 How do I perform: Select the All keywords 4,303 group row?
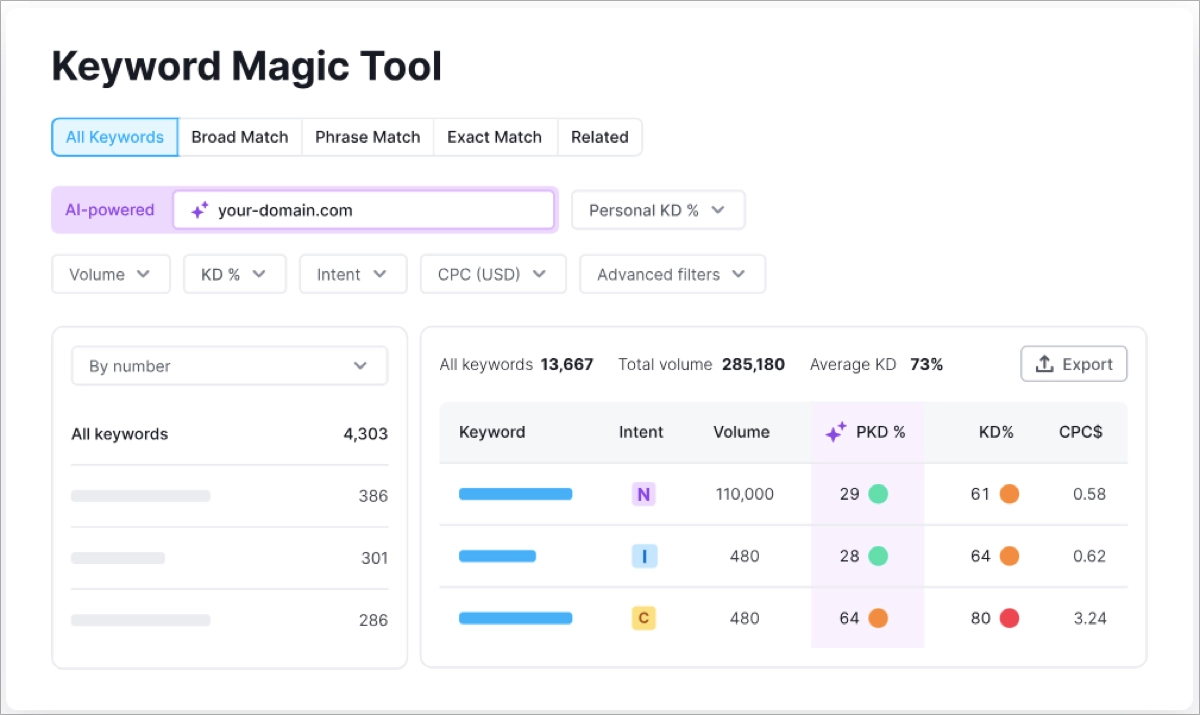[229, 434]
